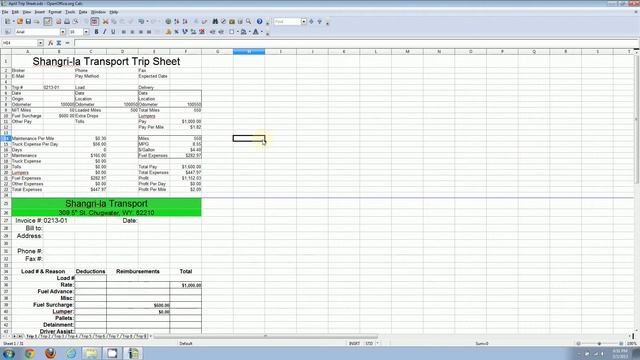The height and width of the screenshot is (360, 640).
Task: Toggle Align Left button
Action: pyautogui.click(x=124, y=32)
